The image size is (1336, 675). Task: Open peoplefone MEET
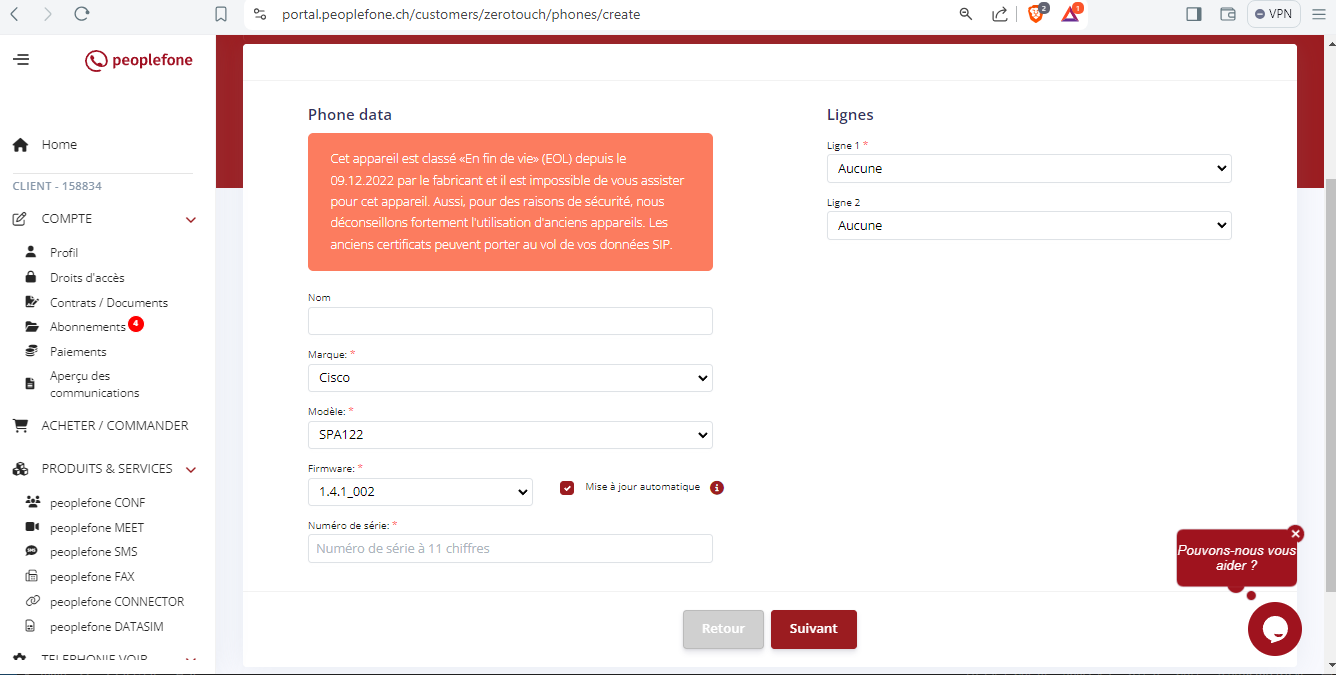(97, 528)
